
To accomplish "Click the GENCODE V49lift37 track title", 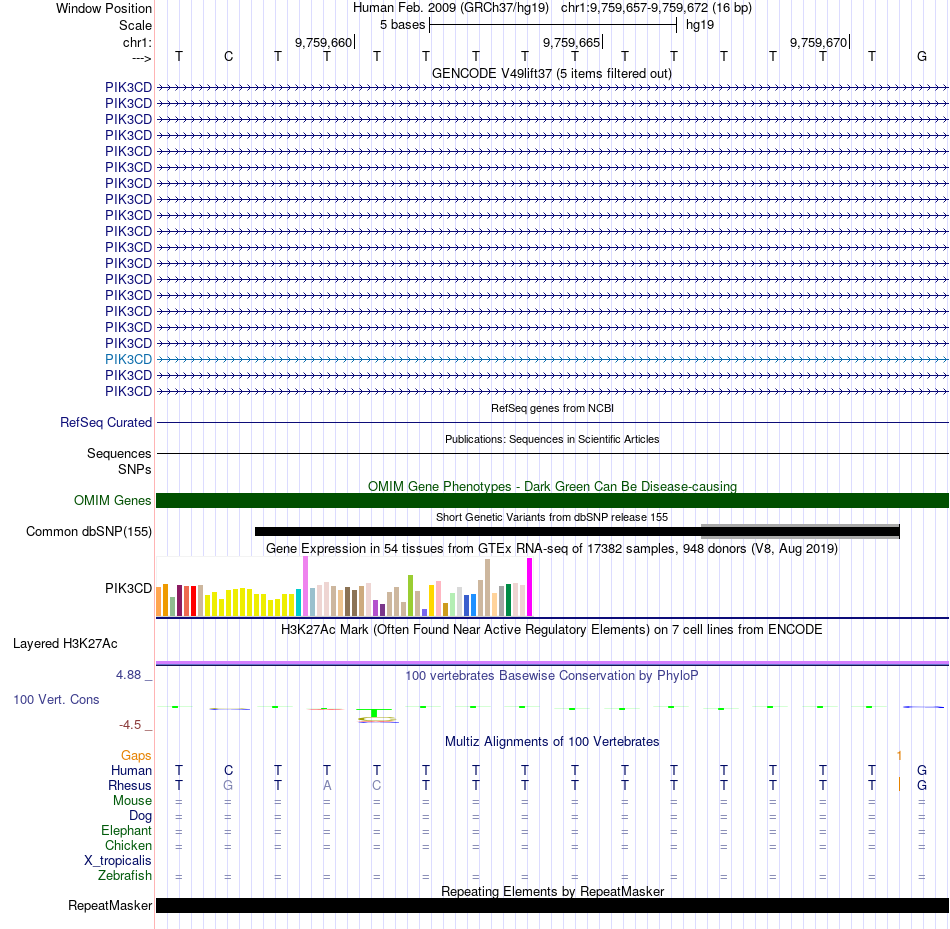I will pyautogui.click(x=552, y=73).
